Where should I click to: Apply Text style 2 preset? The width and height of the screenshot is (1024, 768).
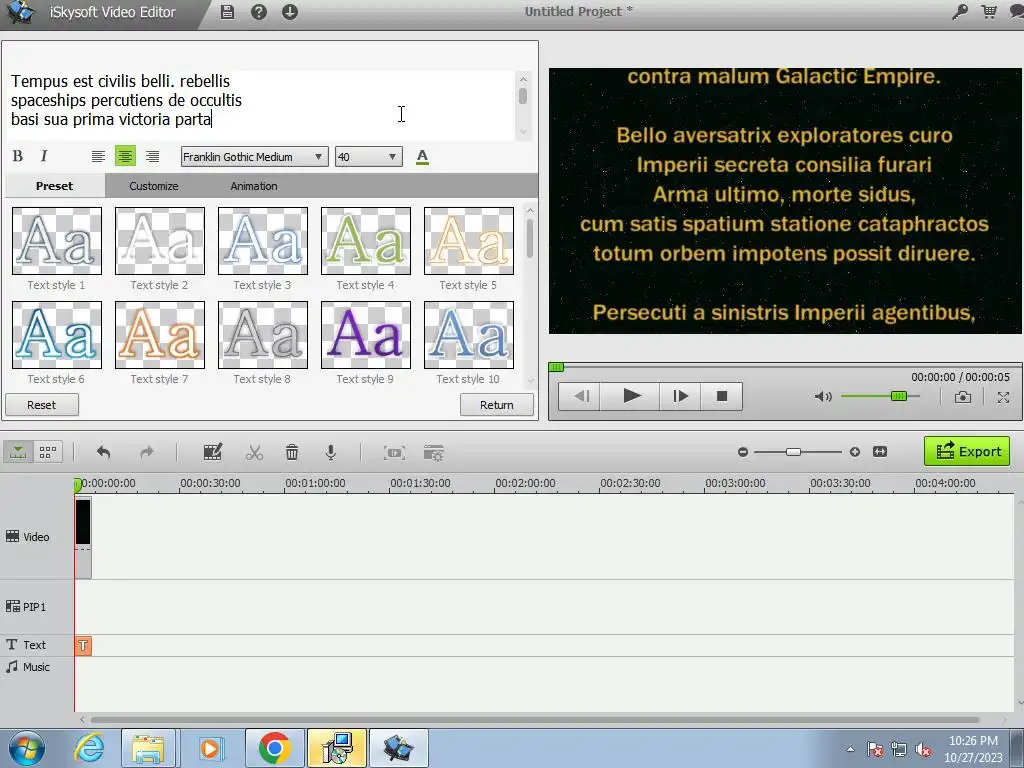[x=160, y=241]
